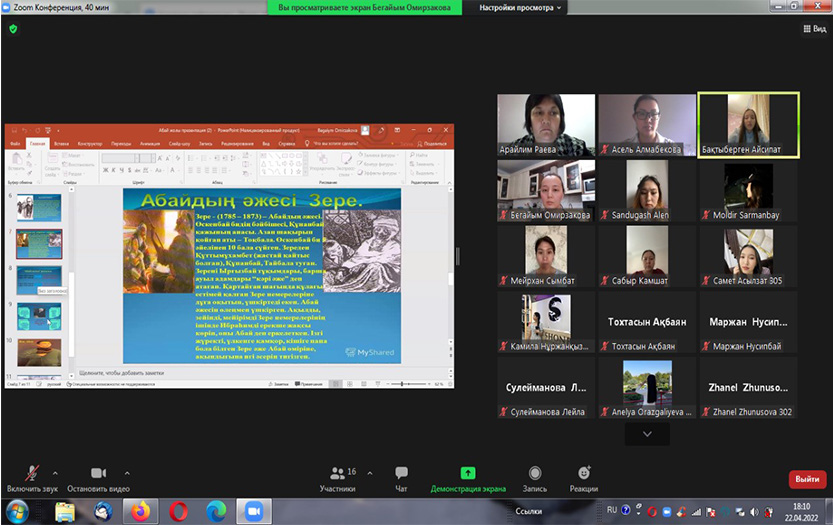
Task: Click the microphone icon to unmute audio
Action: click(32, 473)
